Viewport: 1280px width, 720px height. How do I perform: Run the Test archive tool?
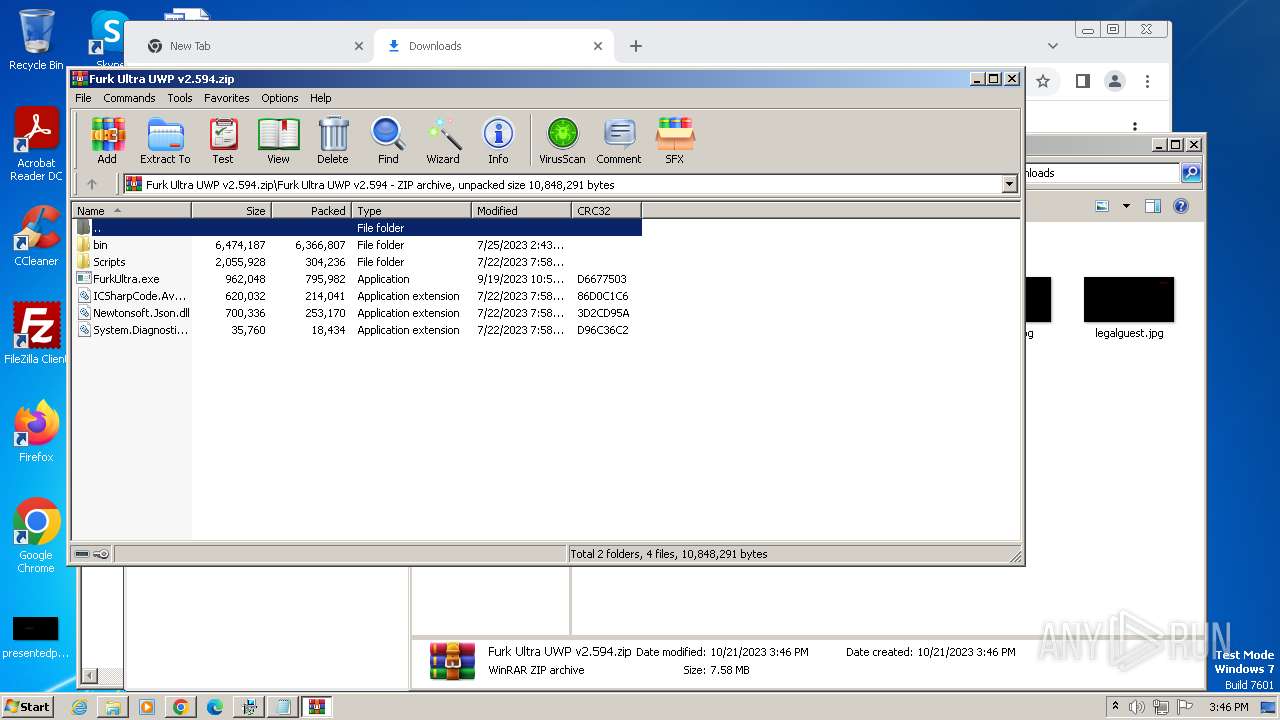pyautogui.click(x=223, y=140)
